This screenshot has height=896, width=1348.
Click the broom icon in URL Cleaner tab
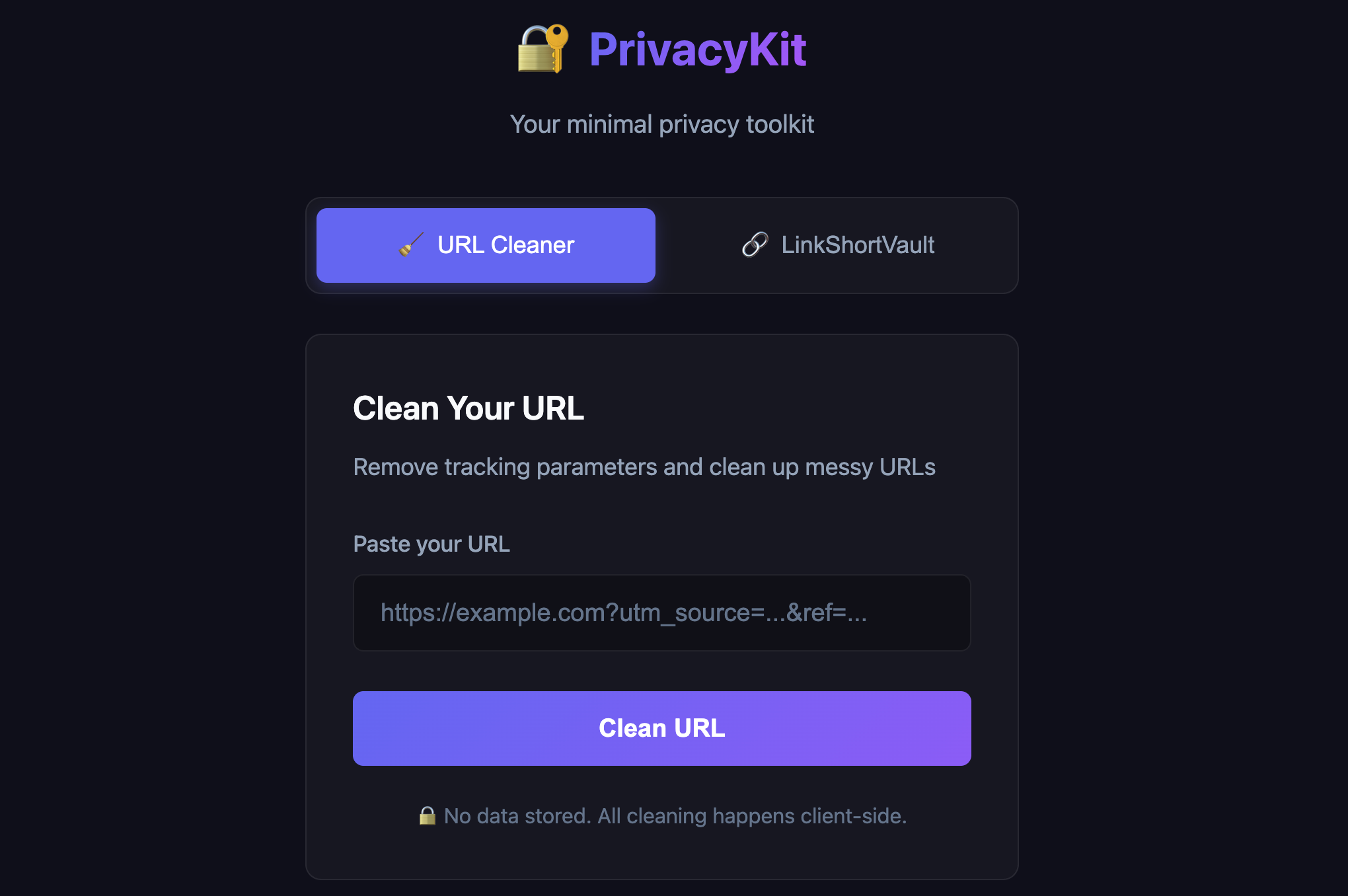pyautogui.click(x=411, y=245)
